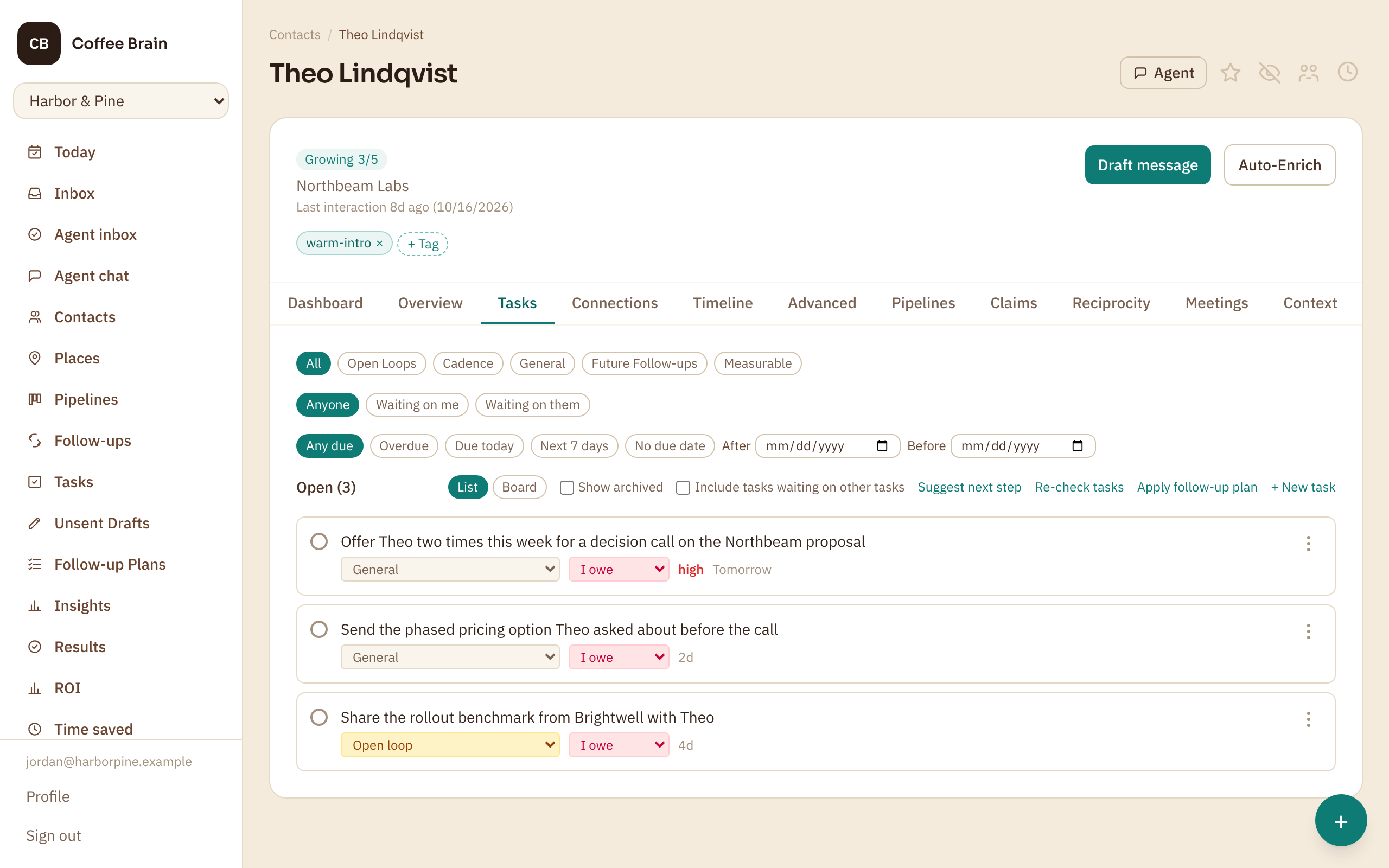This screenshot has height=868, width=1389.
Task: Switch to the Connections tab
Action: 615,303
